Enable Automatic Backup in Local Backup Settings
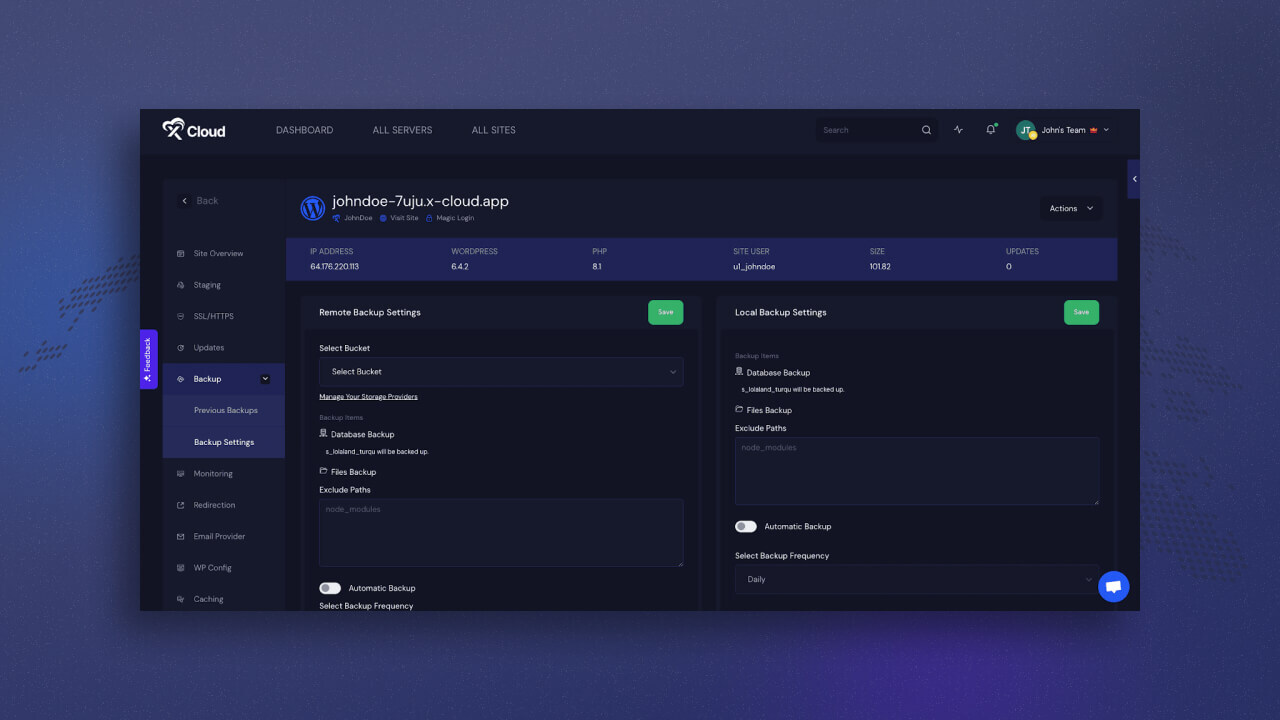 click(746, 526)
